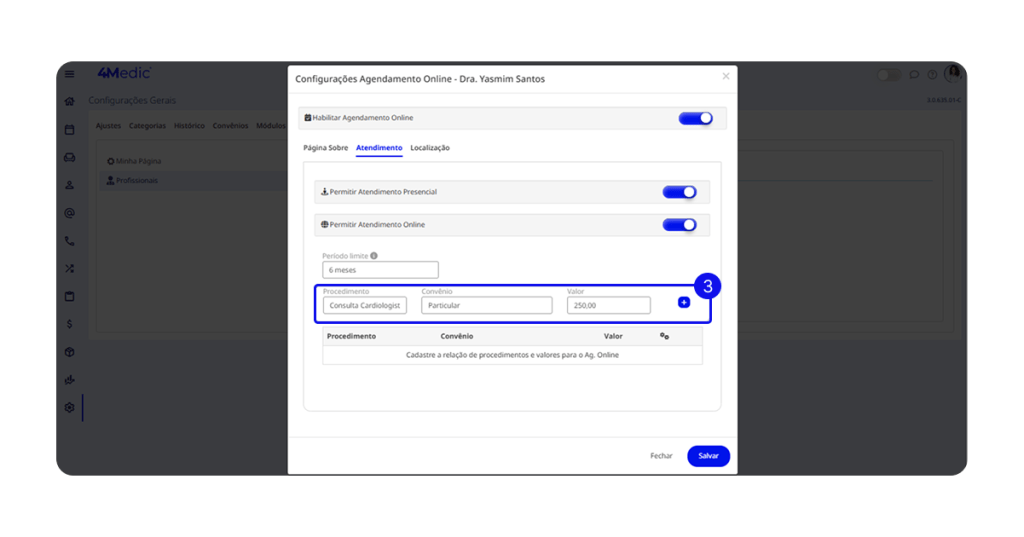Turn off Permitir Atendimento Online switch
This screenshot has height=537, width=1024.
(x=679, y=225)
